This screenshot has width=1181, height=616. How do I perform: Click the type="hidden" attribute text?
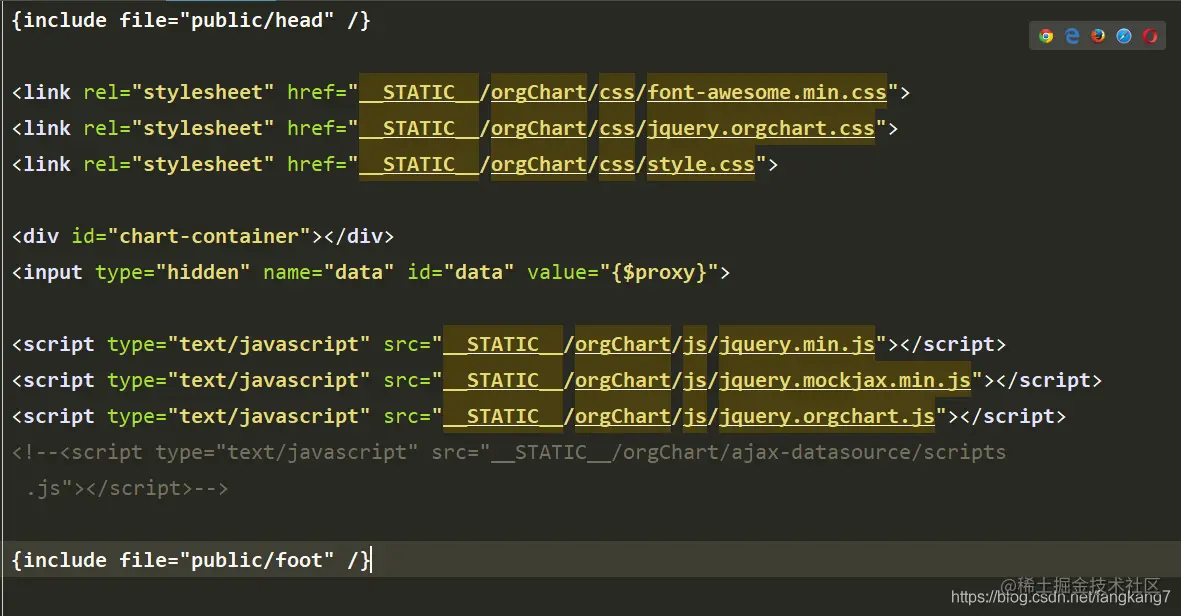point(172,273)
